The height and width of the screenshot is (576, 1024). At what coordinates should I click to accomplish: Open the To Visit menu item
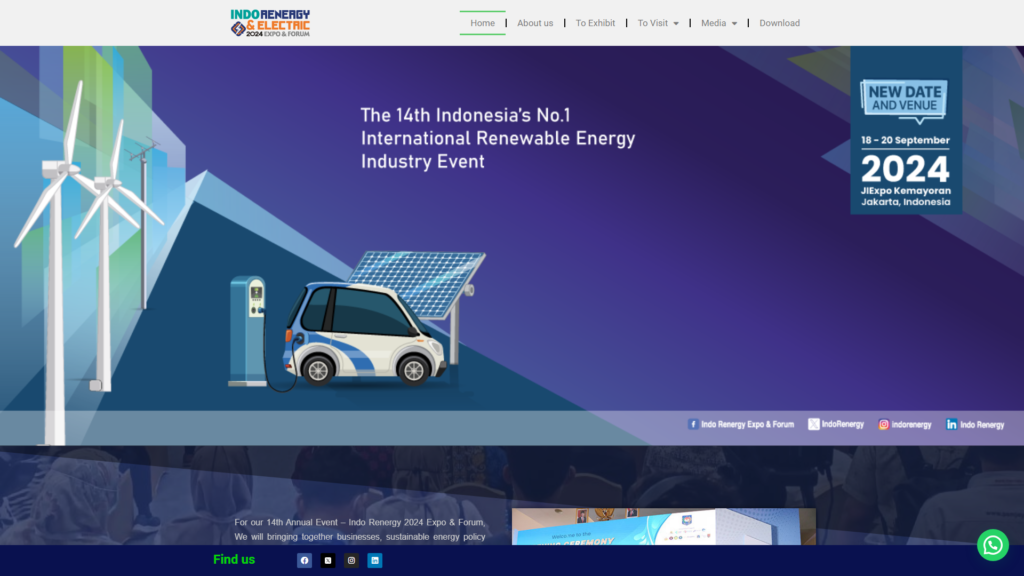coord(653,23)
